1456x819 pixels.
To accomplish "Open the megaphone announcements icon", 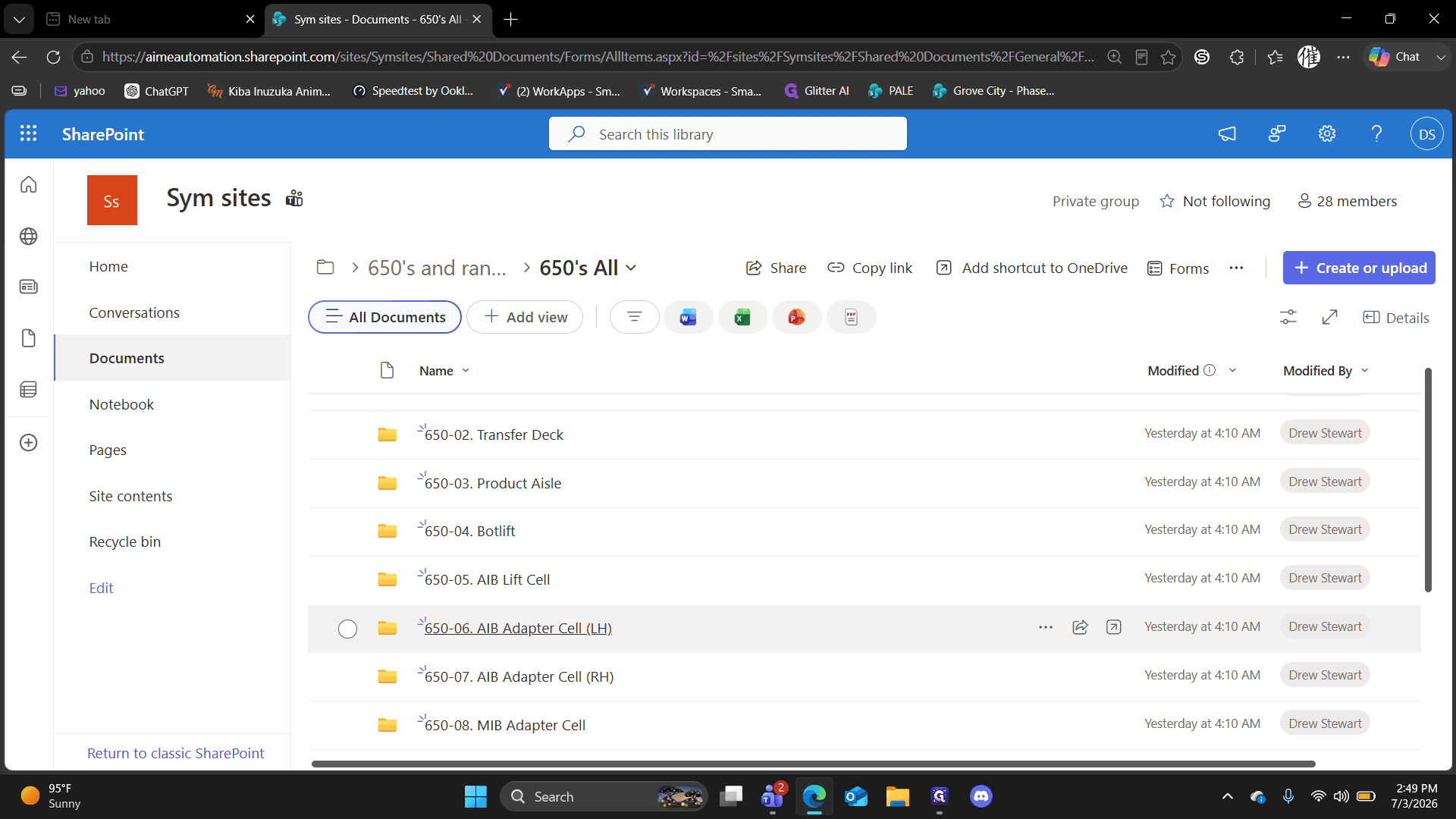I will (x=1227, y=133).
